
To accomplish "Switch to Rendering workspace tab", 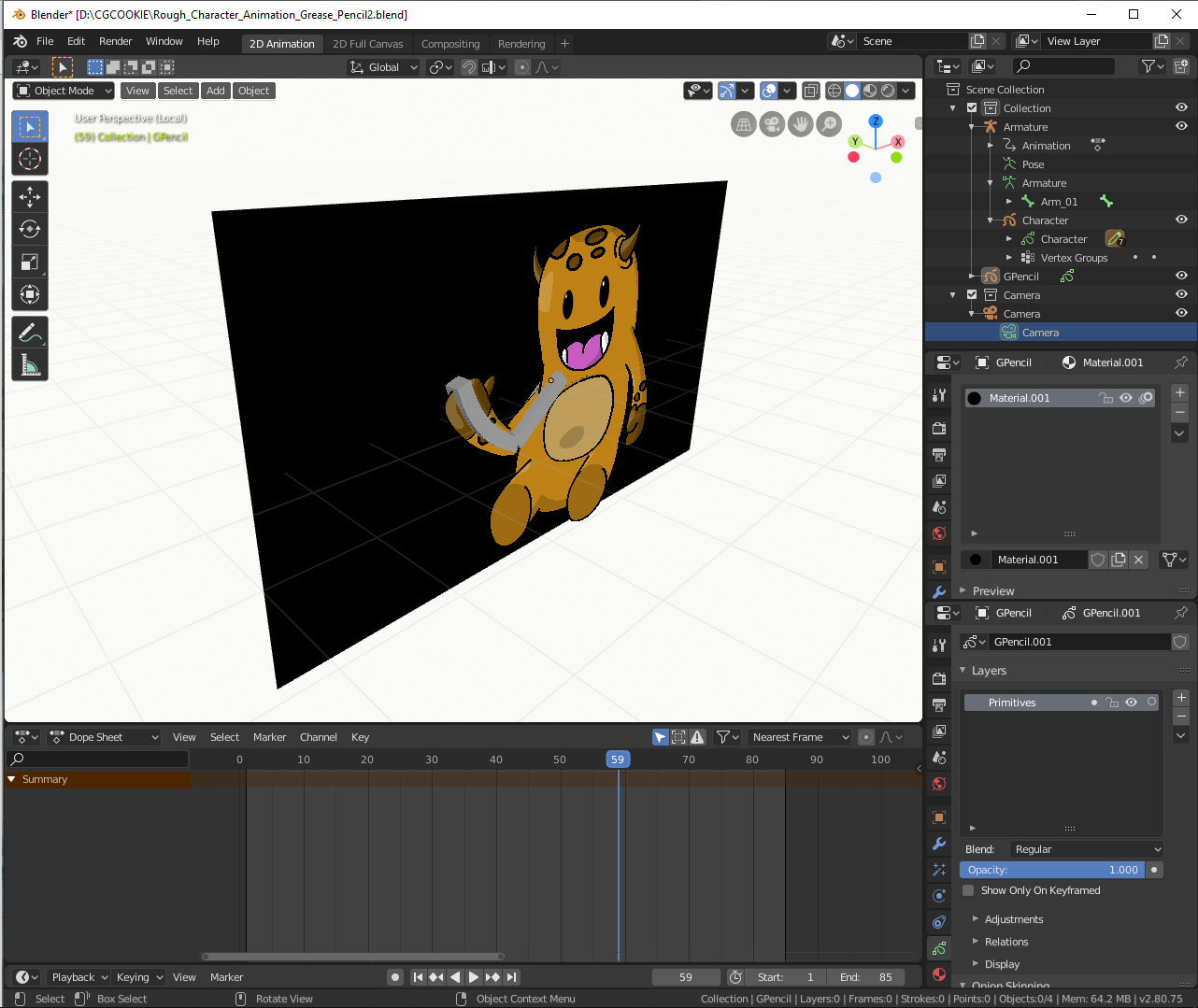I will coord(521,44).
